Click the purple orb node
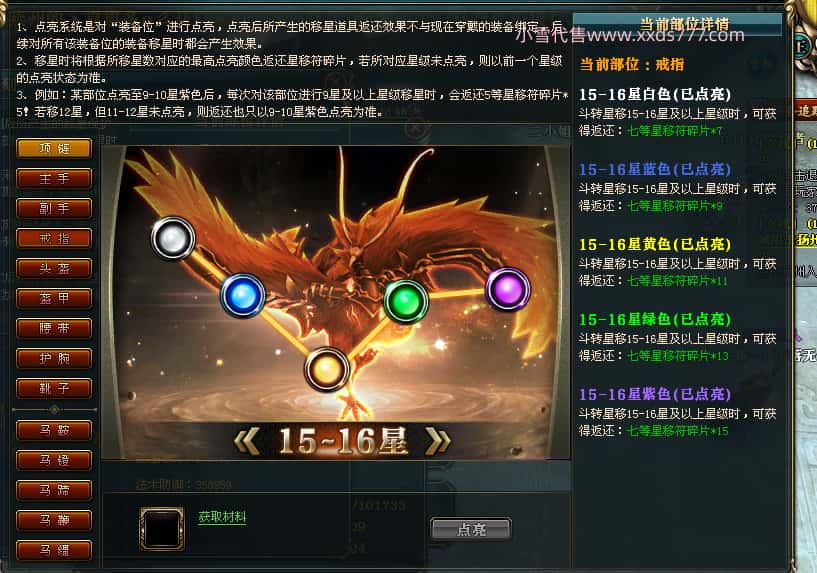Screen dimensions: 817x573 [508, 289]
